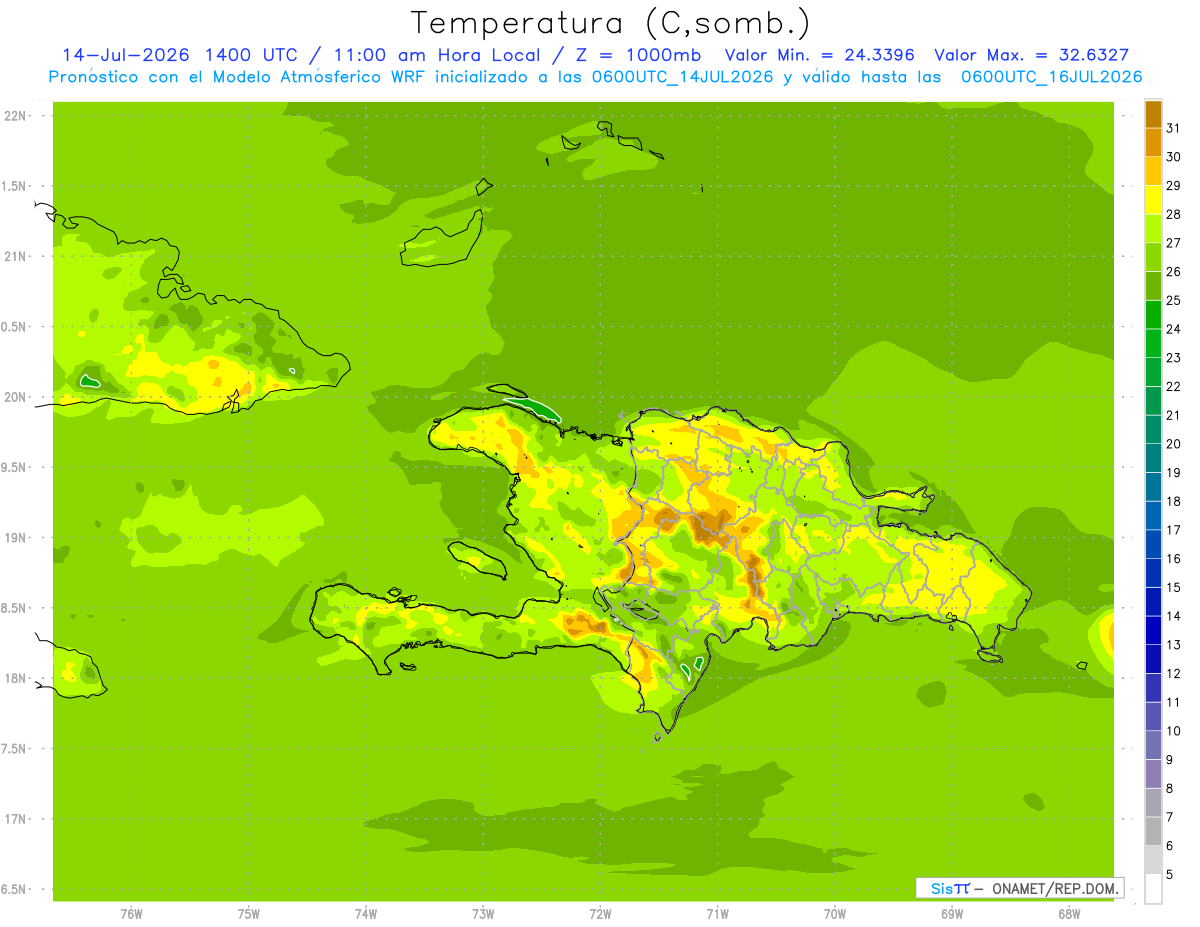The width and height of the screenshot is (1200, 927).
Task: Click the '76W' longitude label
Action: (131, 914)
